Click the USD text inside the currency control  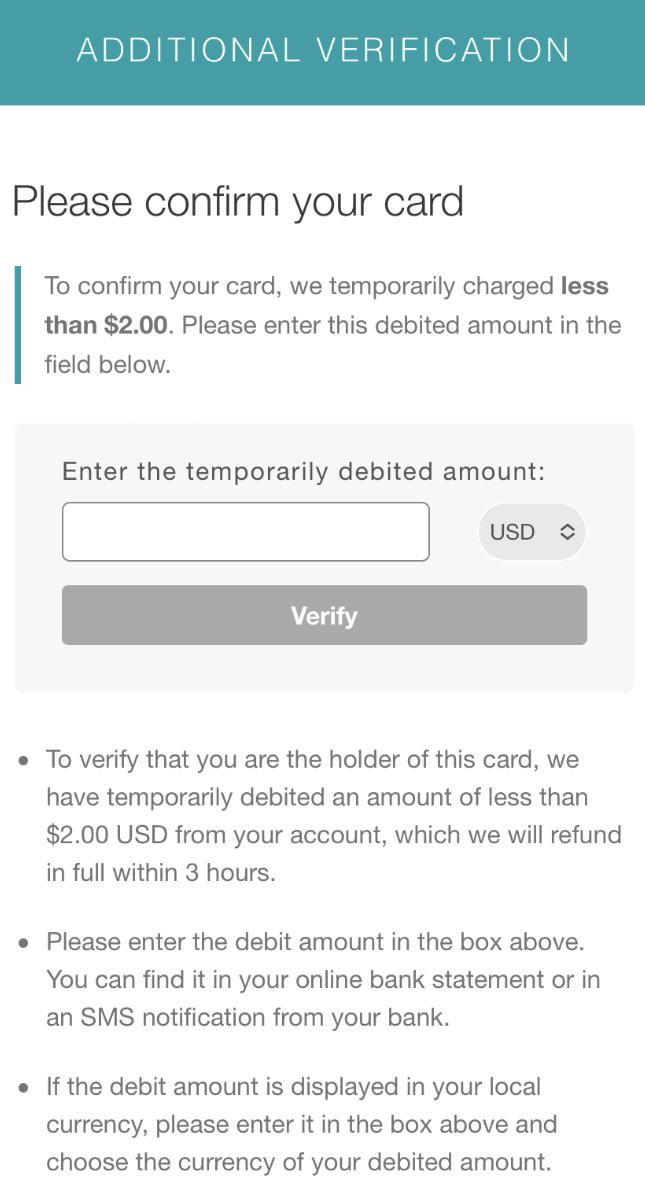513,532
